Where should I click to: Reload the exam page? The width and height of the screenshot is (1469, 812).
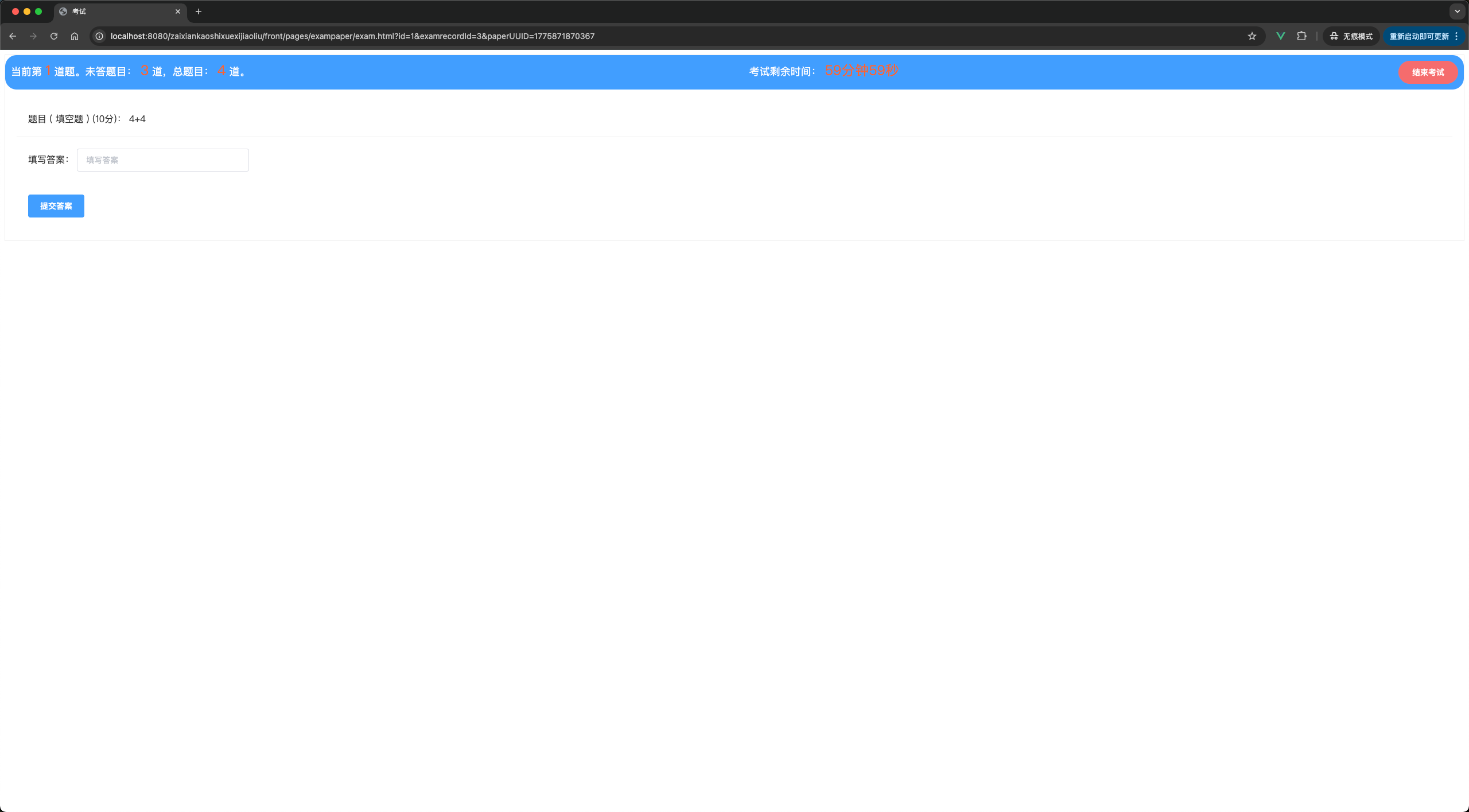pyautogui.click(x=54, y=36)
